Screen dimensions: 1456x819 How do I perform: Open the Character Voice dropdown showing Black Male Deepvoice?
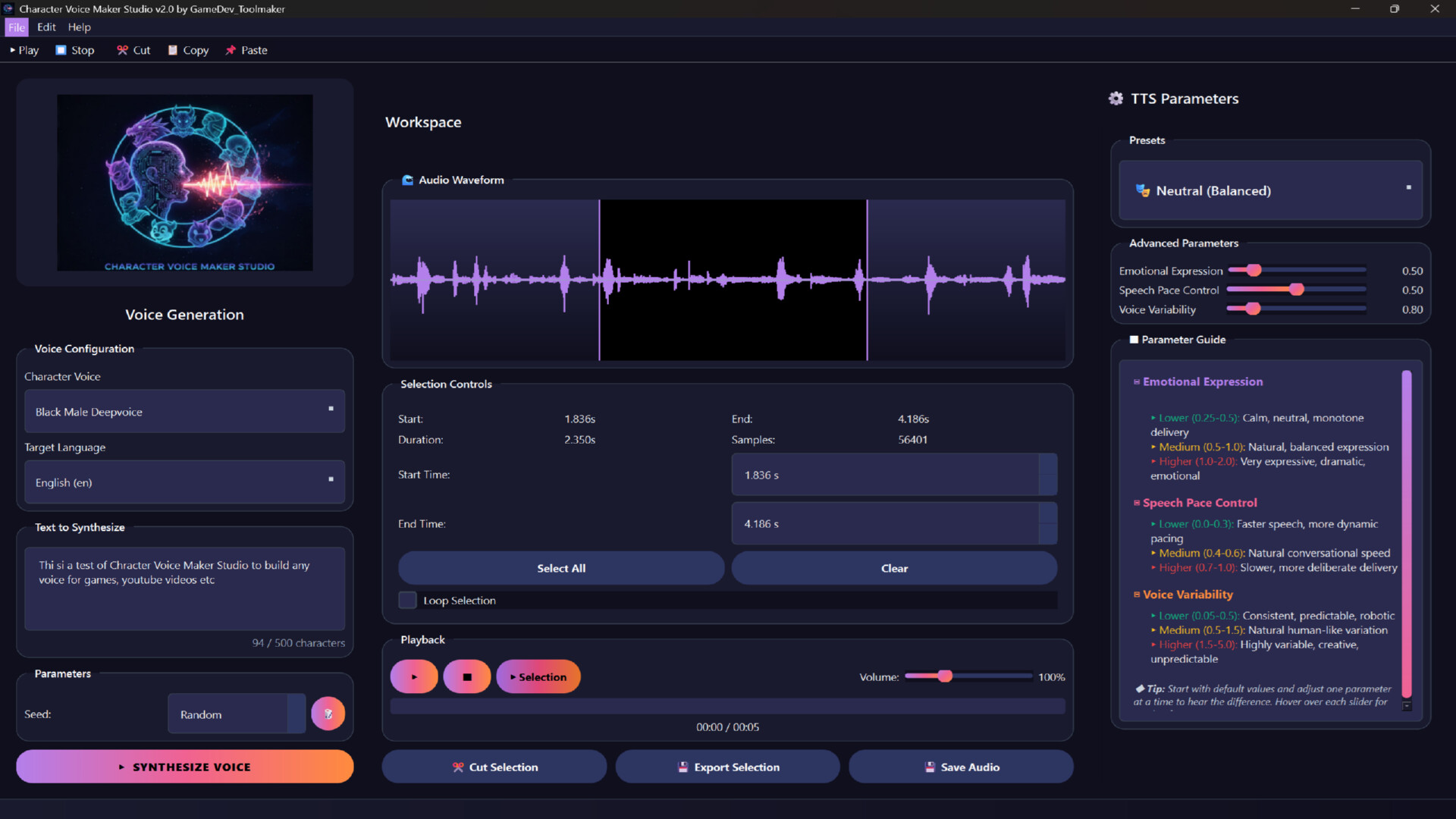tap(184, 411)
